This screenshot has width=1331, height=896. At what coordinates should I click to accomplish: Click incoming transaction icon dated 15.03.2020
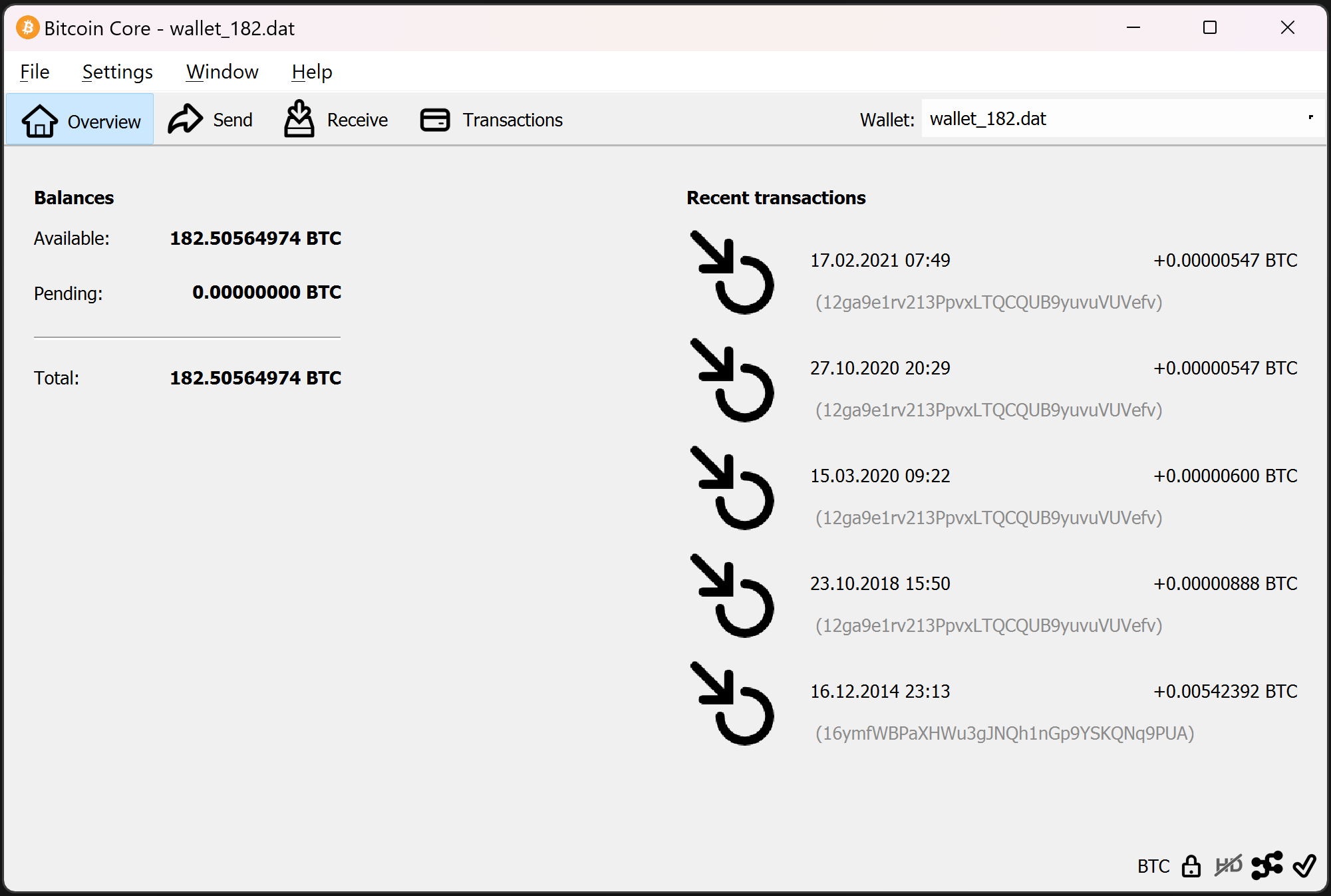click(x=732, y=488)
